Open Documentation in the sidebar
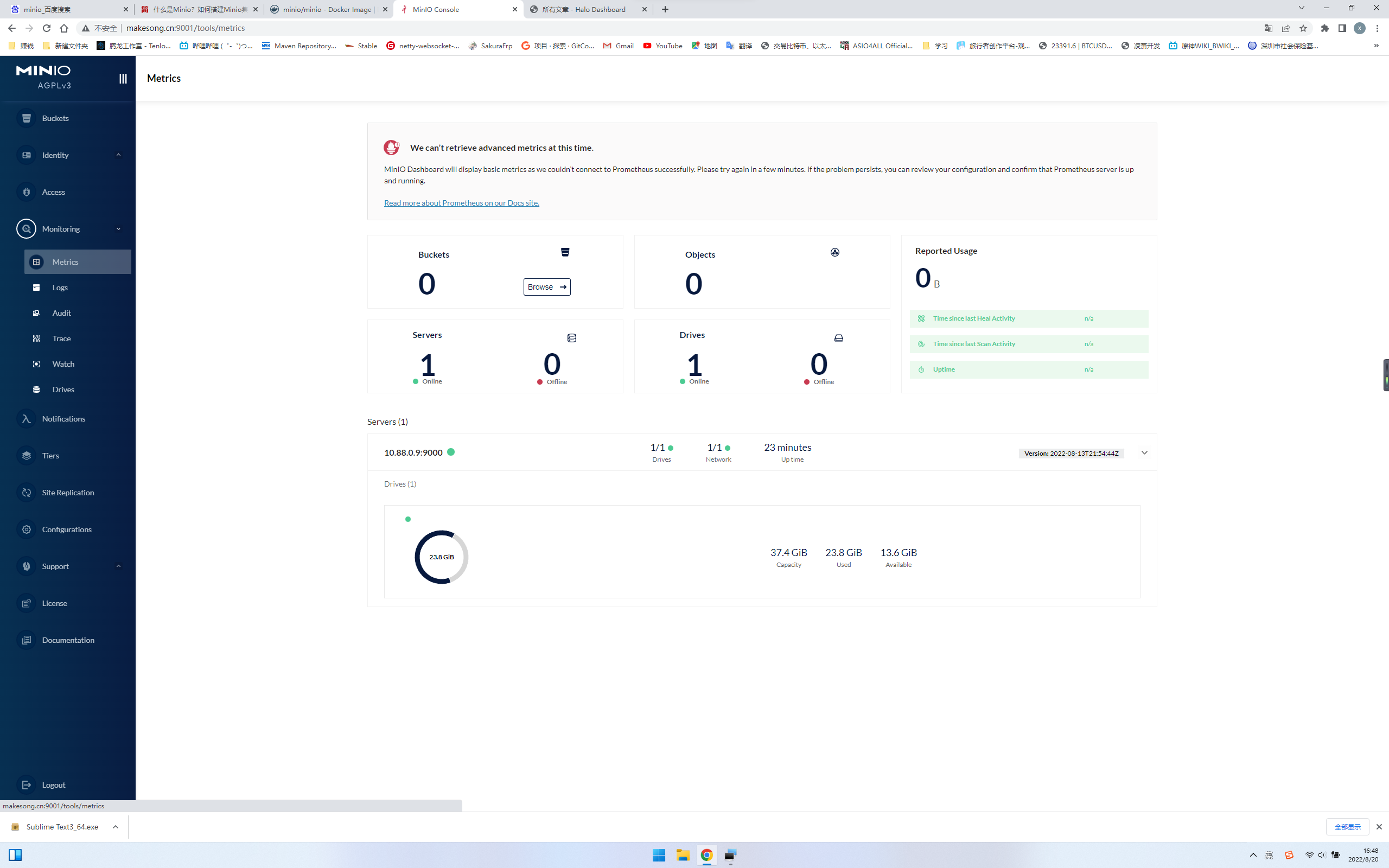This screenshot has height=868, width=1389. [x=68, y=640]
